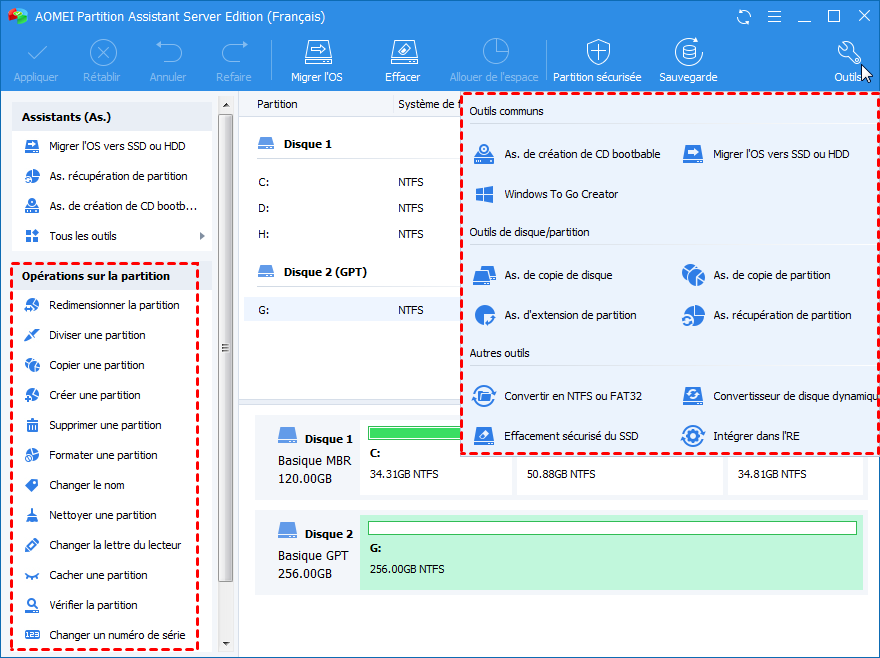The image size is (880, 658).
Task: Open Partition sécurisée from toolbar
Action: point(597,61)
